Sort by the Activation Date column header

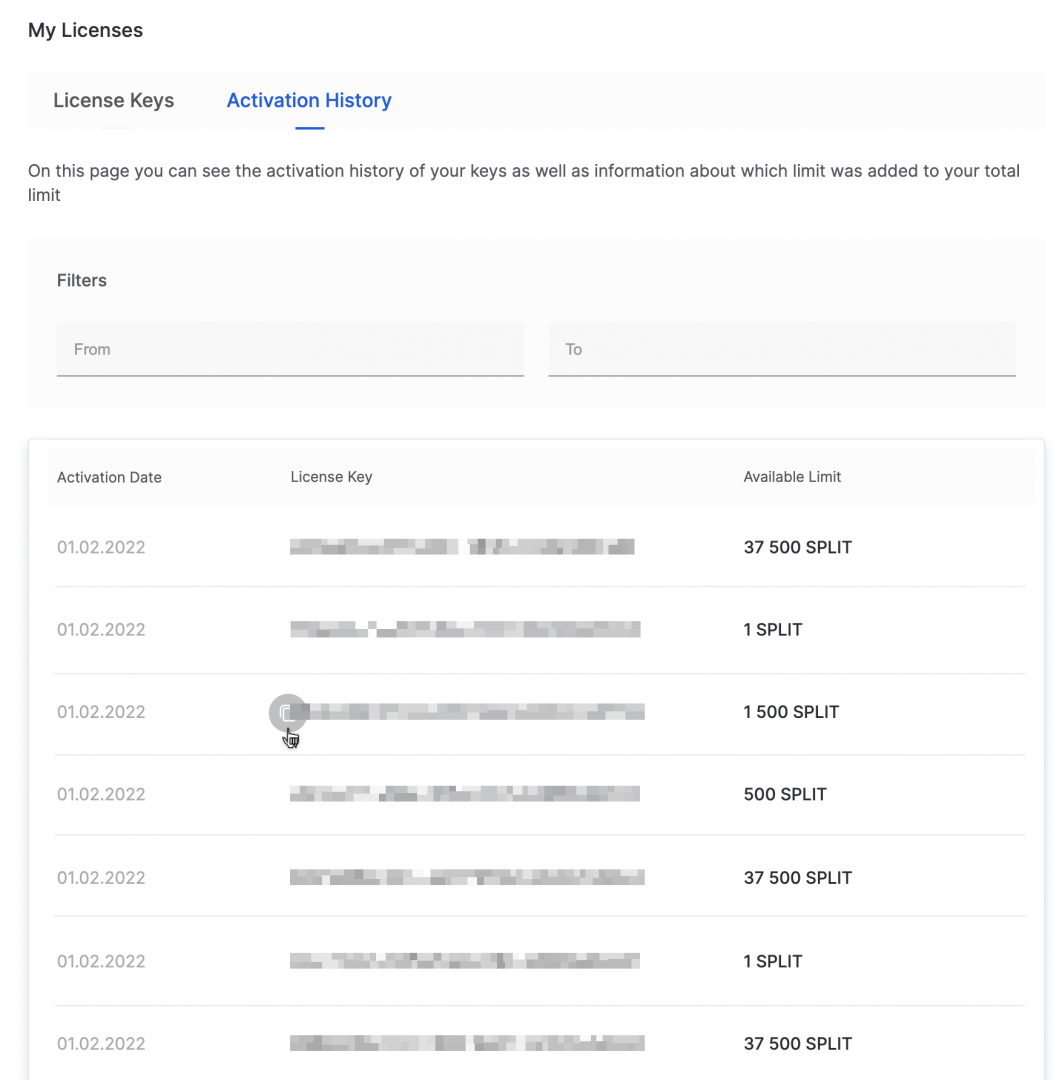point(109,477)
